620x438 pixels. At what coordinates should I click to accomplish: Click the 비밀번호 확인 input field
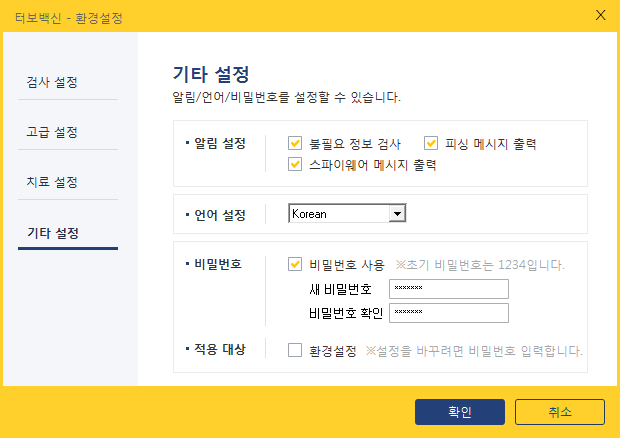(449, 313)
